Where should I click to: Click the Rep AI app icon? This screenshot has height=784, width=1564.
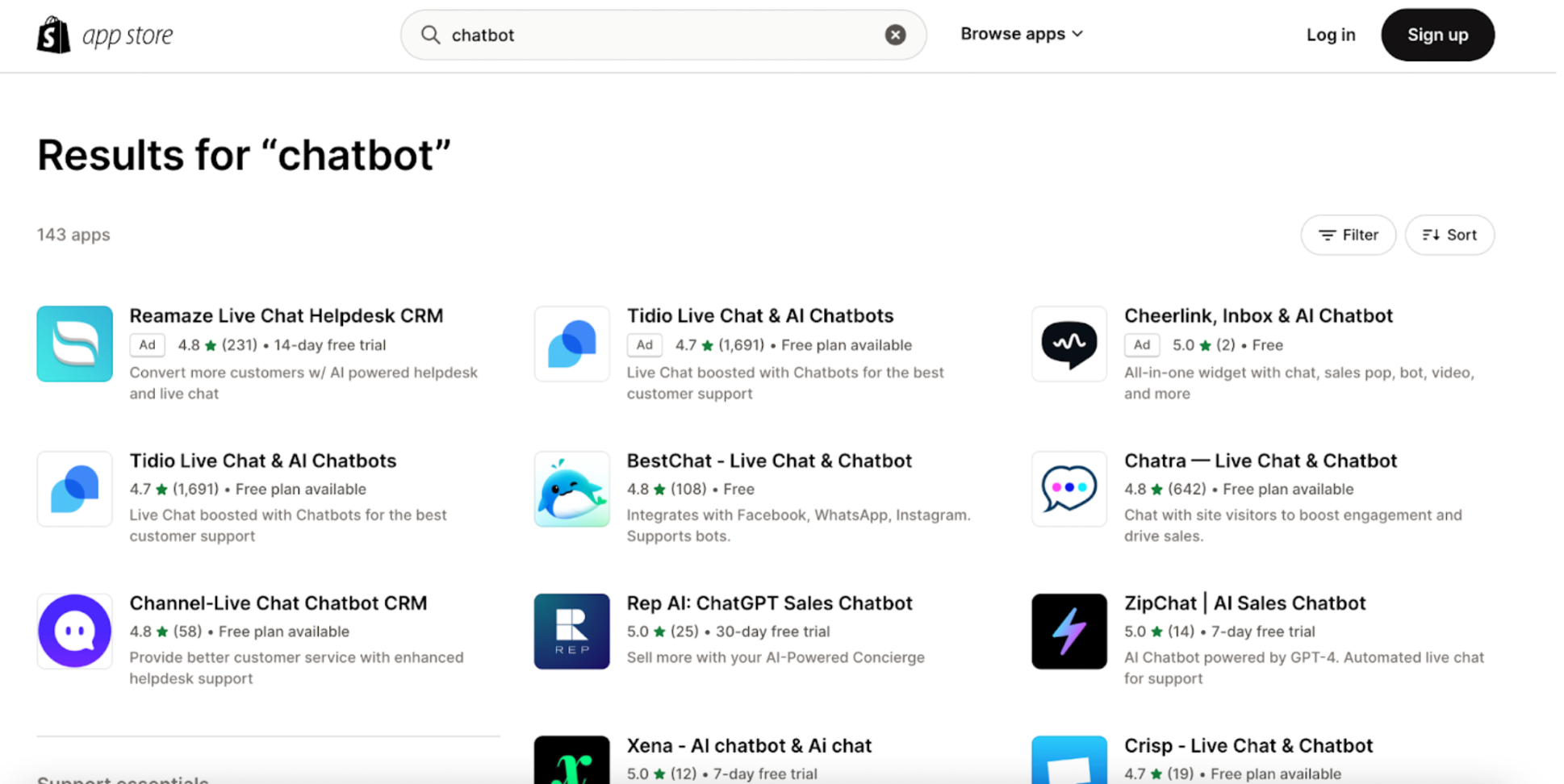click(571, 632)
